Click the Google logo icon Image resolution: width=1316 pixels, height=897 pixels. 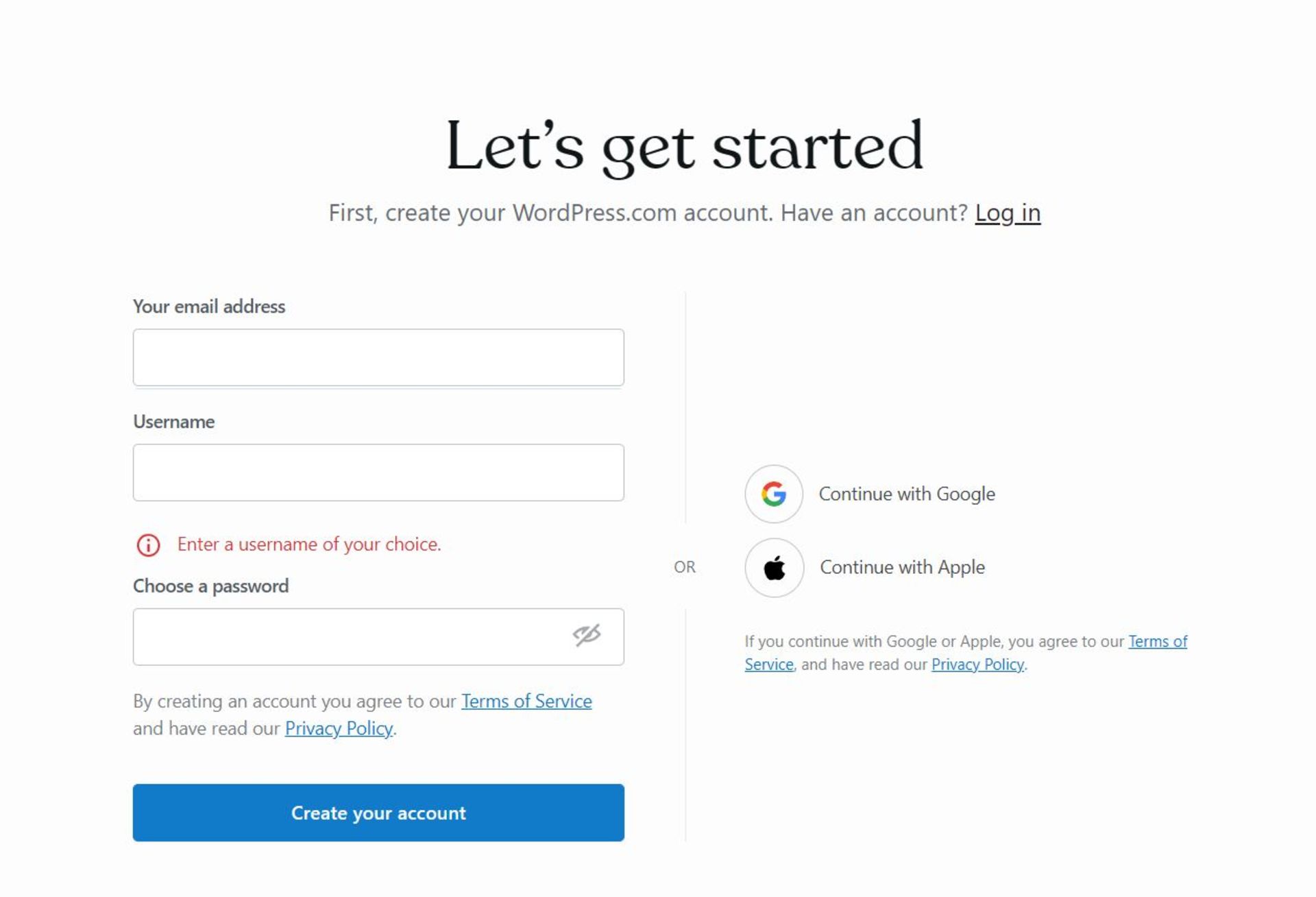[x=773, y=494]
